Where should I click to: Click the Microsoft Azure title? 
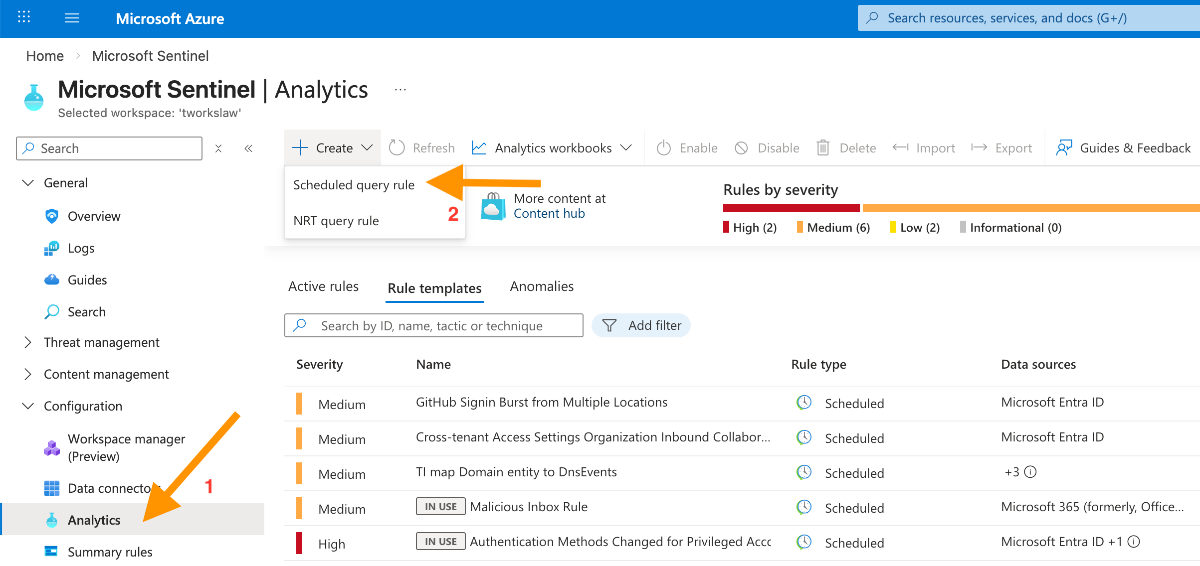click(x=170, y=18)
